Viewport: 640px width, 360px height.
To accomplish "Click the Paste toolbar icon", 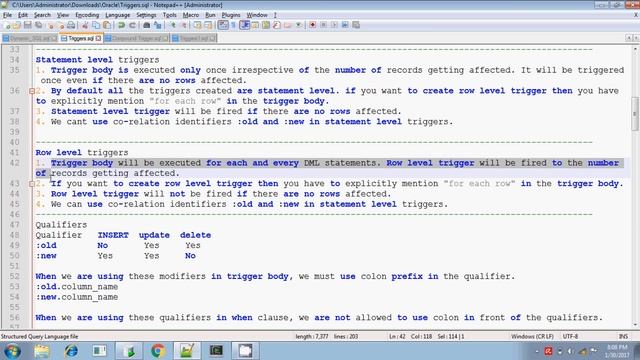I will [x=107, y=25].
